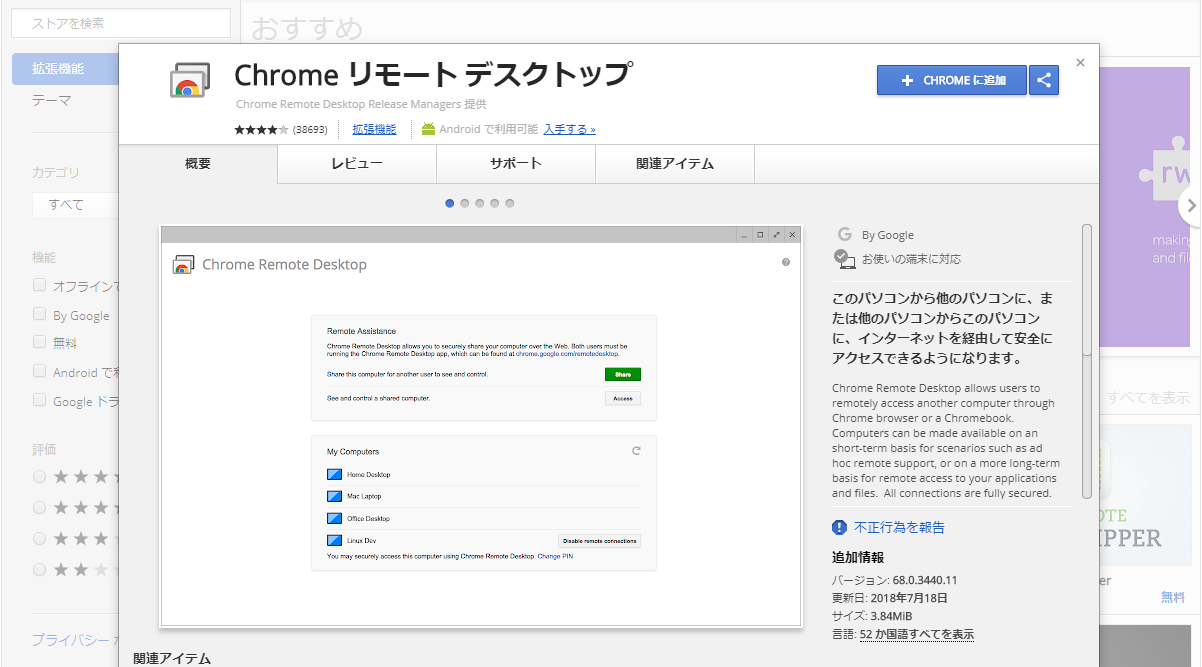Click the Google G icon
This screenshot has width=1202, height=667.
coord(844,235)
